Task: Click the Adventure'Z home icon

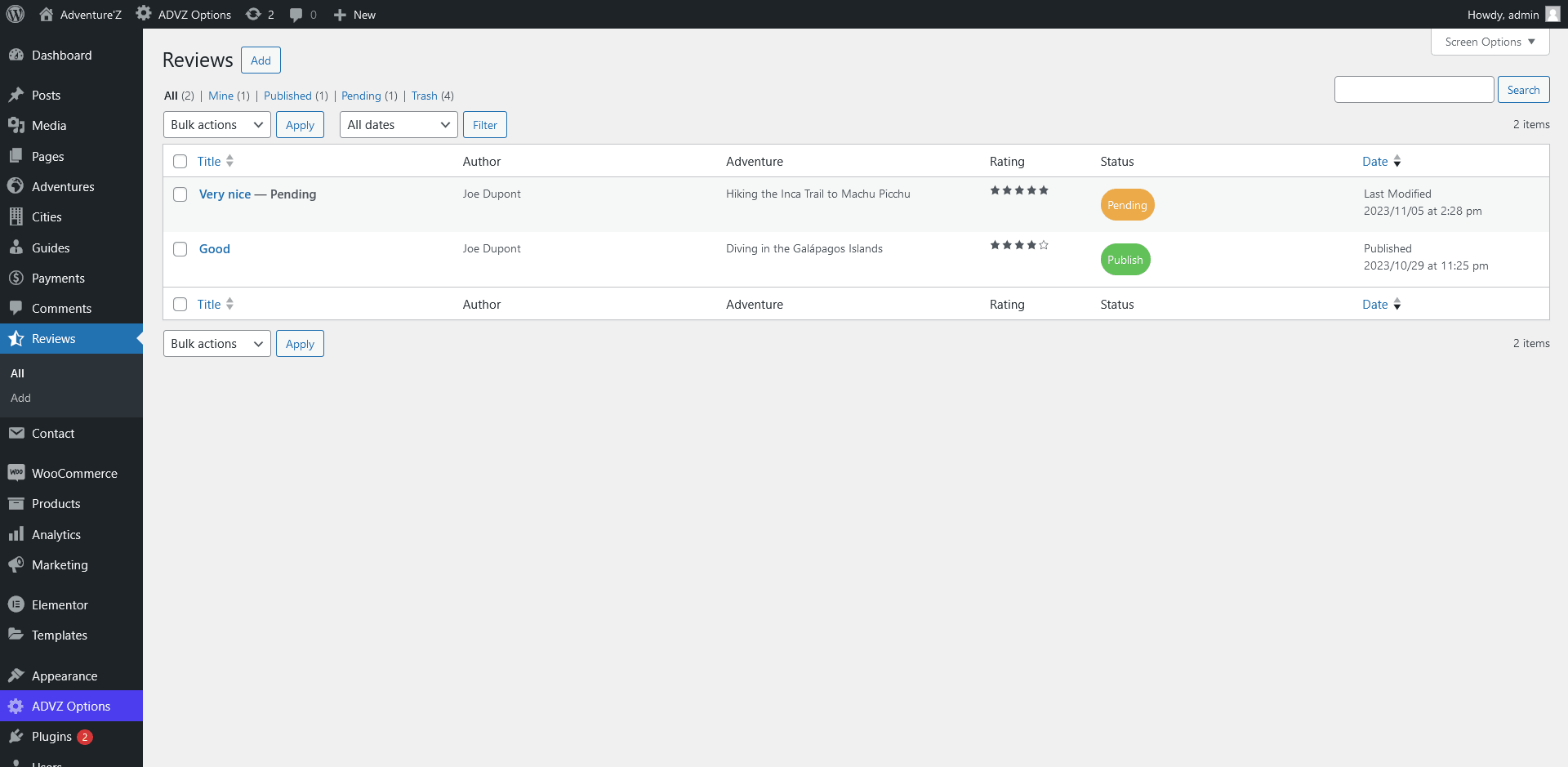Action: tap(46, 14)
